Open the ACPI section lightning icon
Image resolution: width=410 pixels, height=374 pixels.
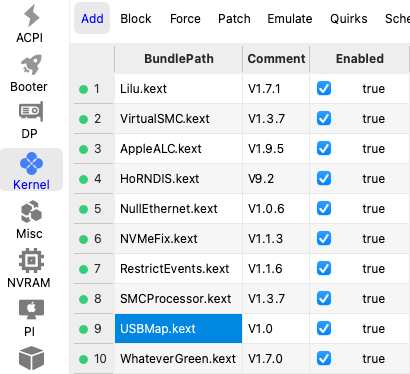click(x=31, y=15)
